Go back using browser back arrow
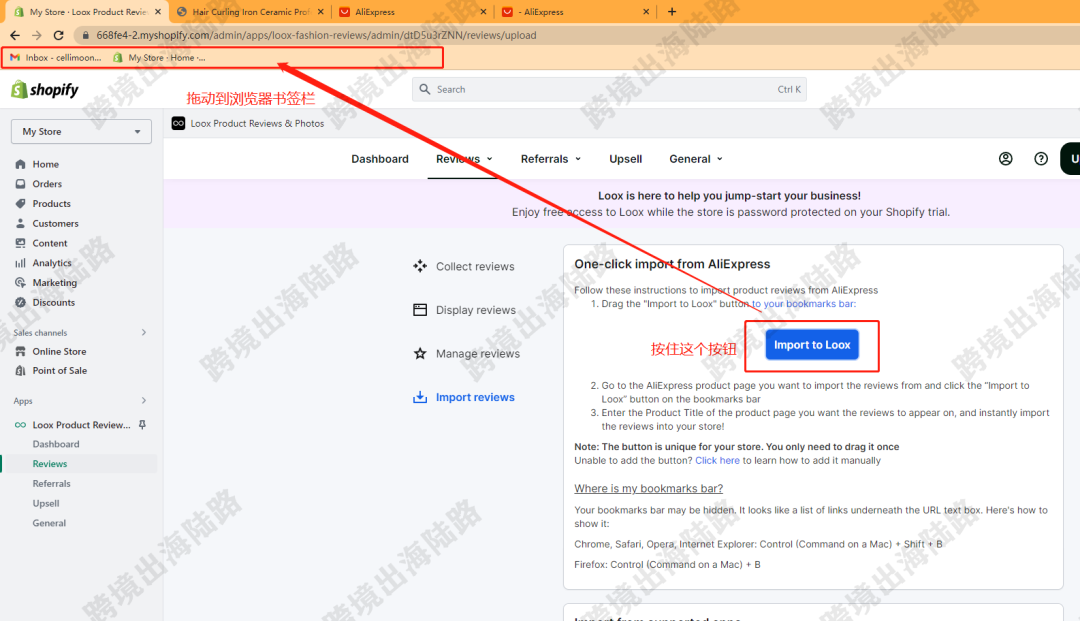 click(x=15, y=35)
